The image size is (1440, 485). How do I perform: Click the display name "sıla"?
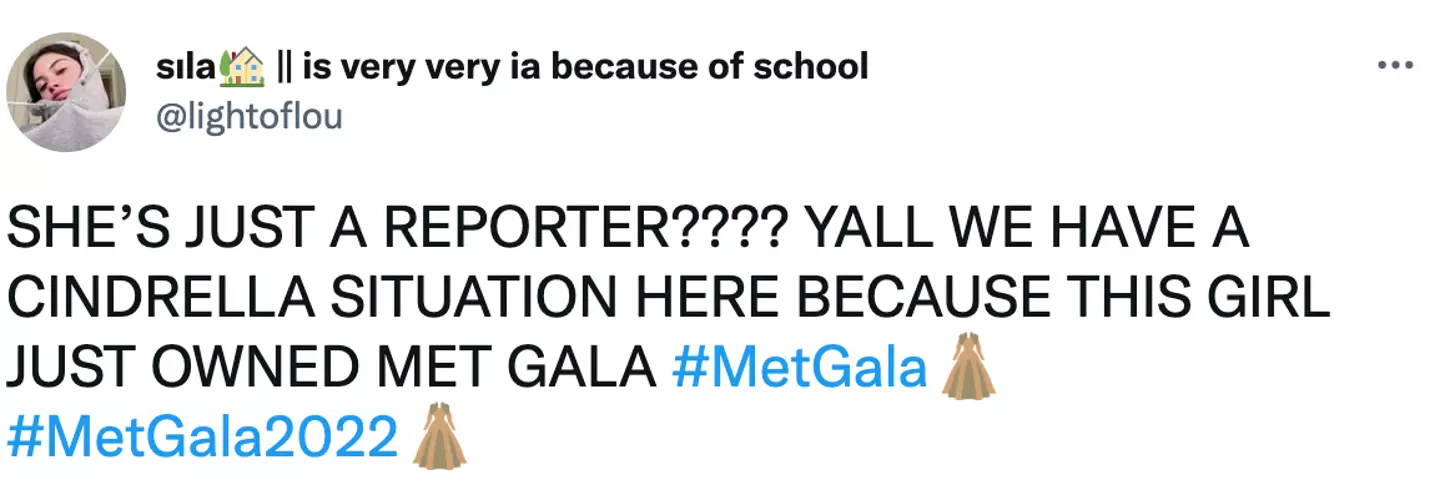pos(187,67)
